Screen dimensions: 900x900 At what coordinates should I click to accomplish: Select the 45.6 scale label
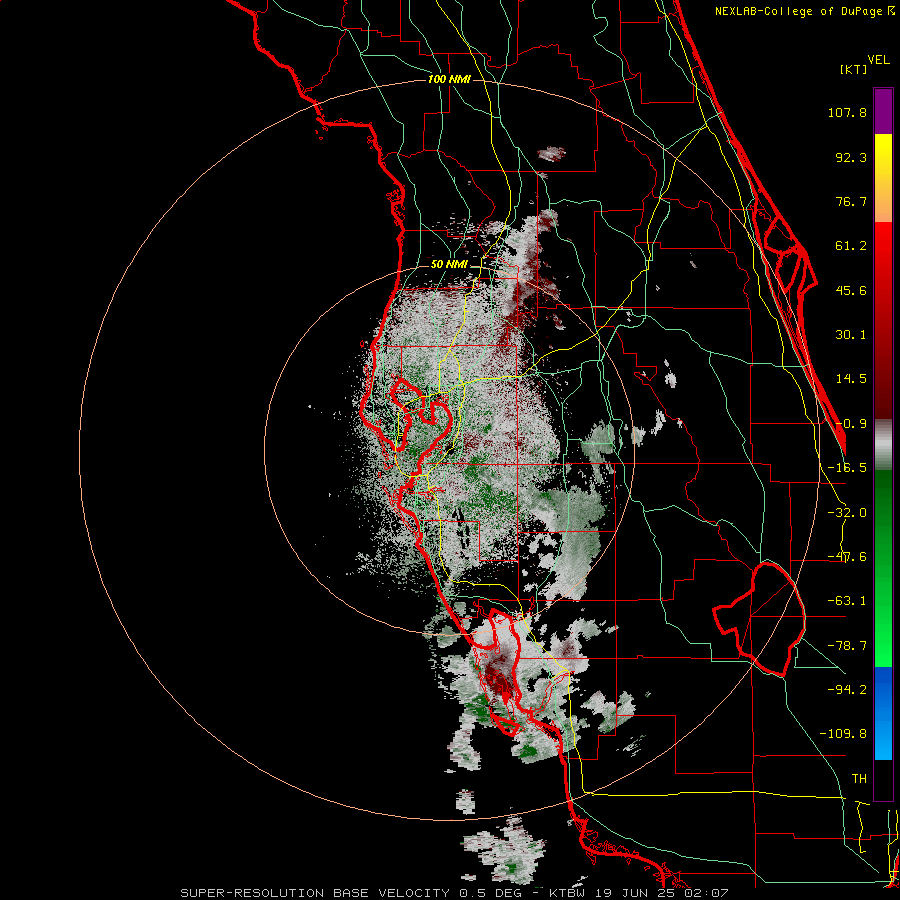(851, 290)
